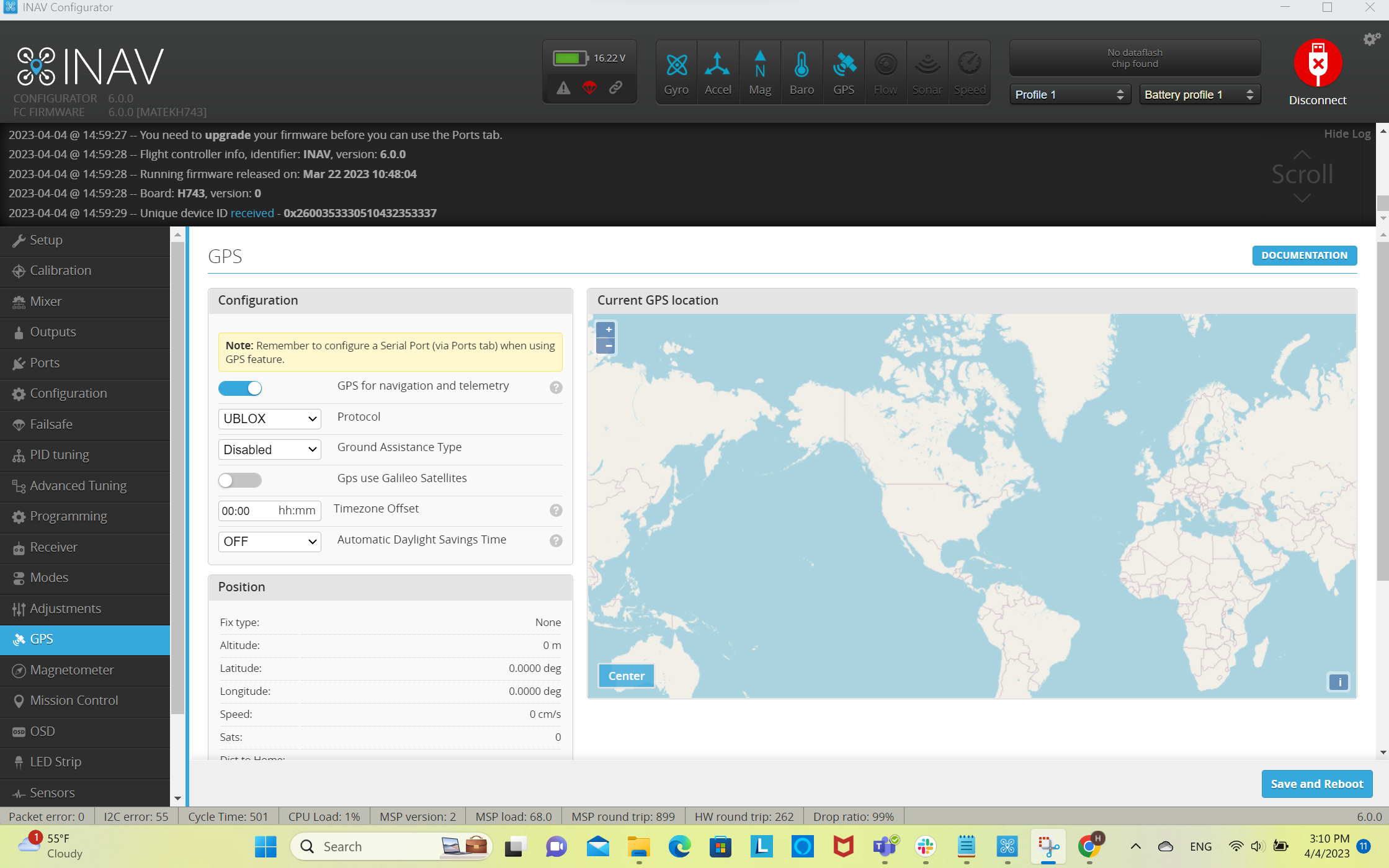
Task: Open the settings gear in the top-right corner
Action: click(x=1371, y=38)
